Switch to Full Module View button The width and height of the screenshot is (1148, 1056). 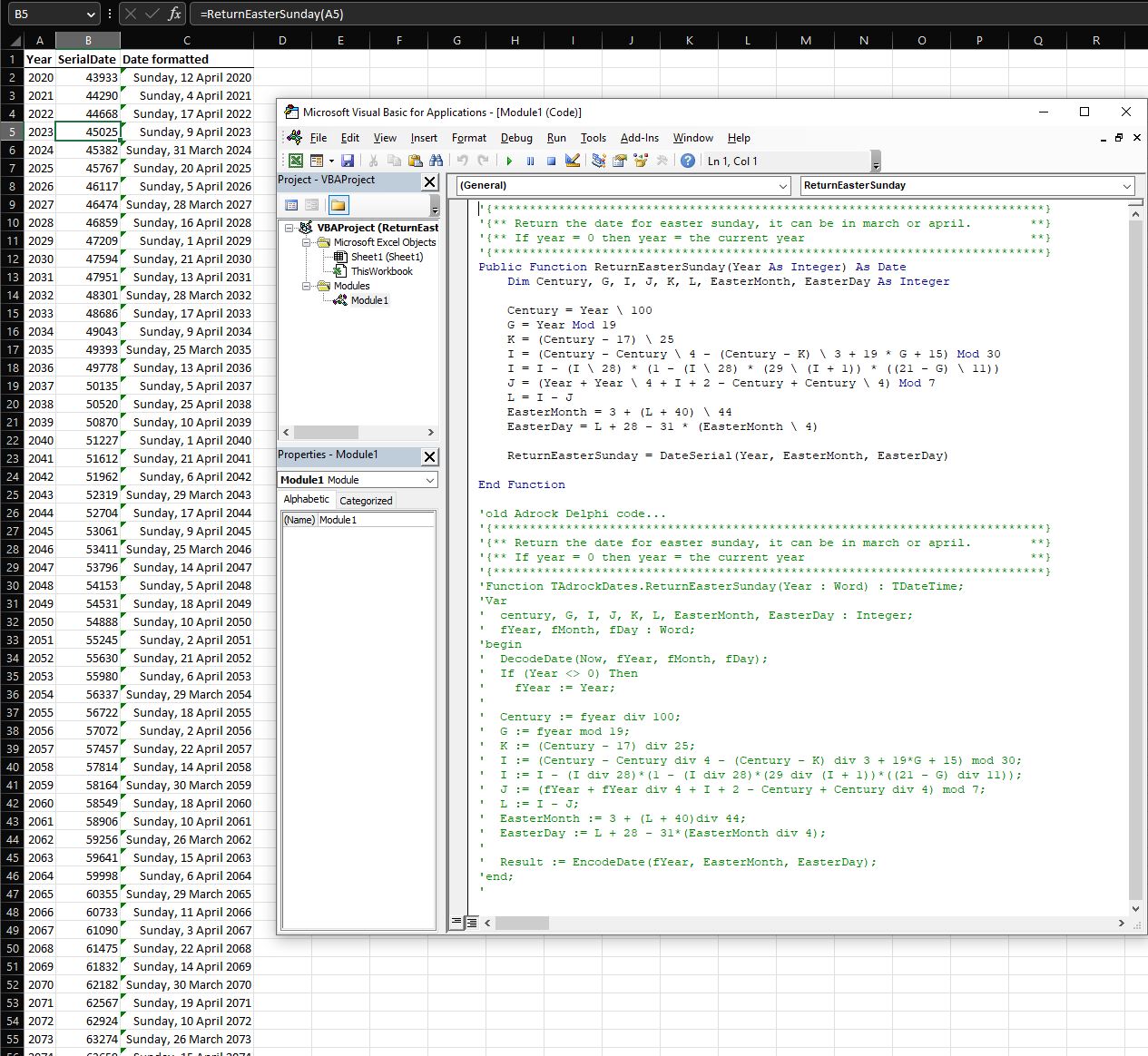point(472,923)
